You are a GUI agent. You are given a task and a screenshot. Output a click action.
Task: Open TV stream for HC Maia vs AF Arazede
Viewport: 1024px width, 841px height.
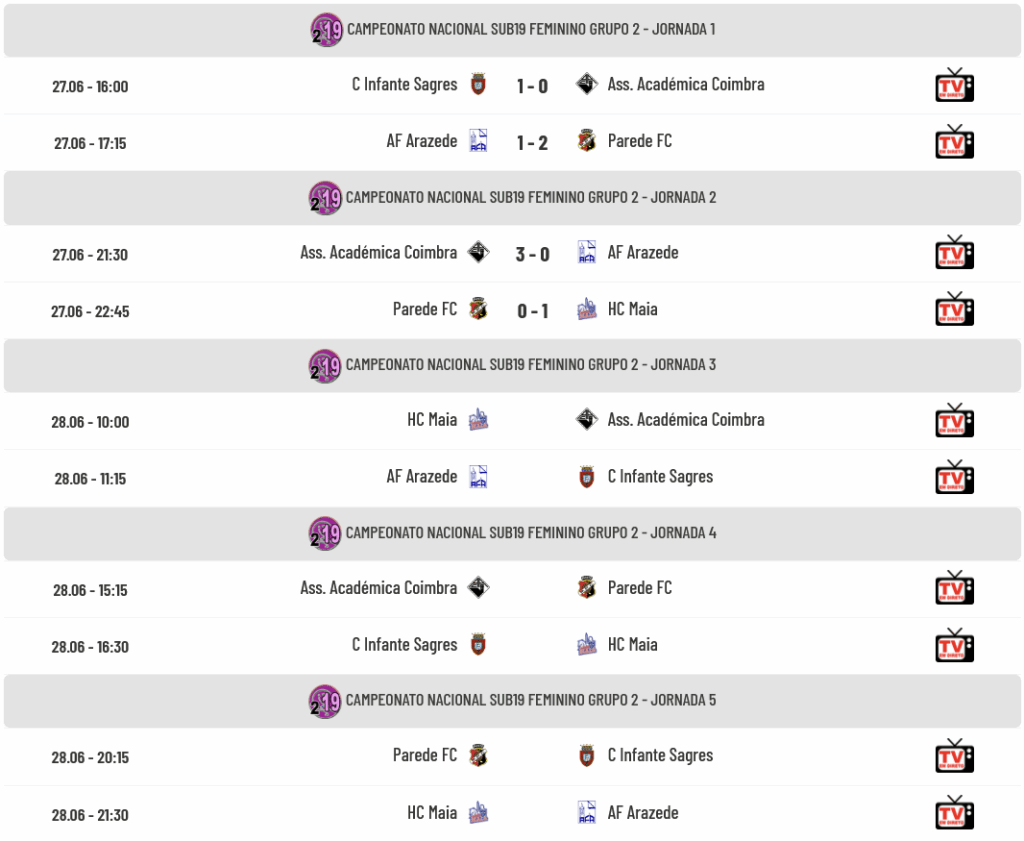[954, 813]
